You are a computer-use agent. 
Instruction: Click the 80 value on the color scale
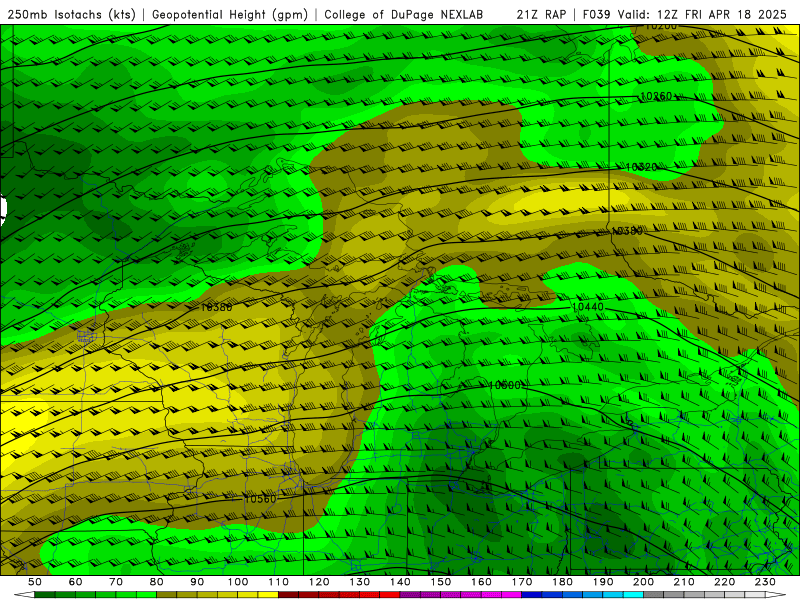156,582
